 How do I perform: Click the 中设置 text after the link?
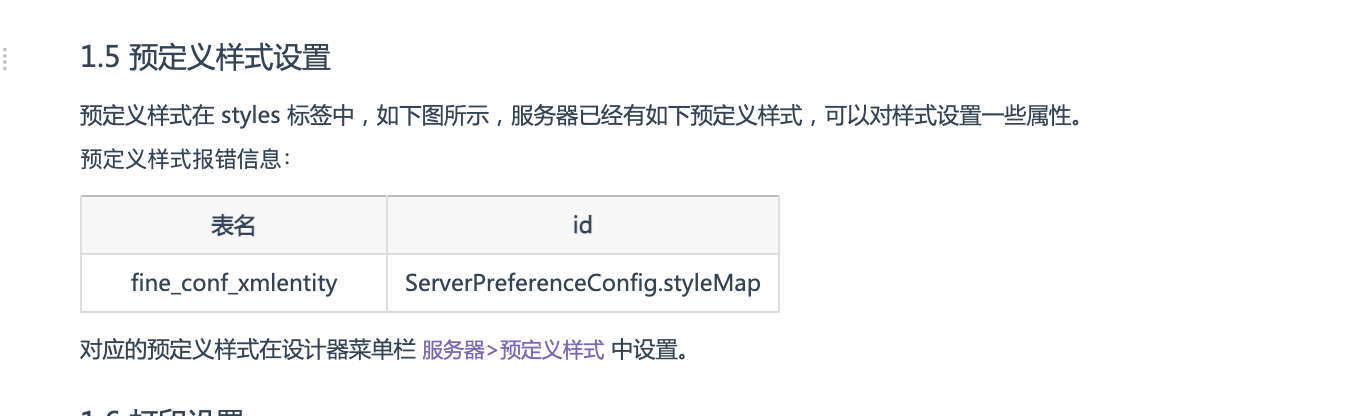pyautogui.click(x=644, y=350)
